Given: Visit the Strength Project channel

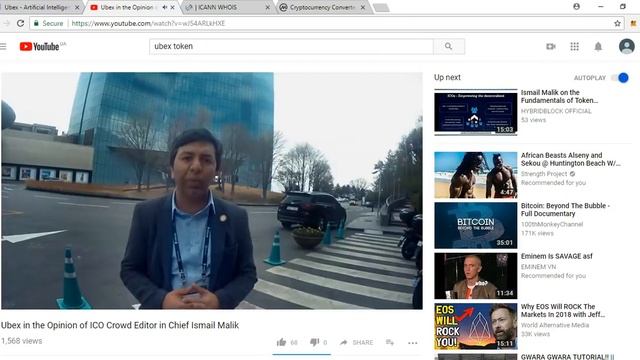Looking at the screenshot, I should coord(544,174).
